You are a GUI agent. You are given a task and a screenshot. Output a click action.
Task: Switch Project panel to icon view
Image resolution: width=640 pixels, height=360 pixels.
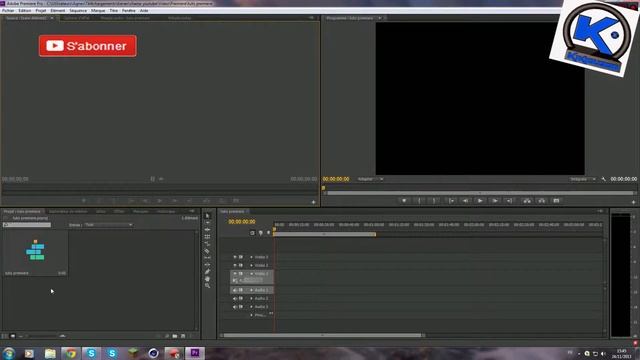coord(13,336)
